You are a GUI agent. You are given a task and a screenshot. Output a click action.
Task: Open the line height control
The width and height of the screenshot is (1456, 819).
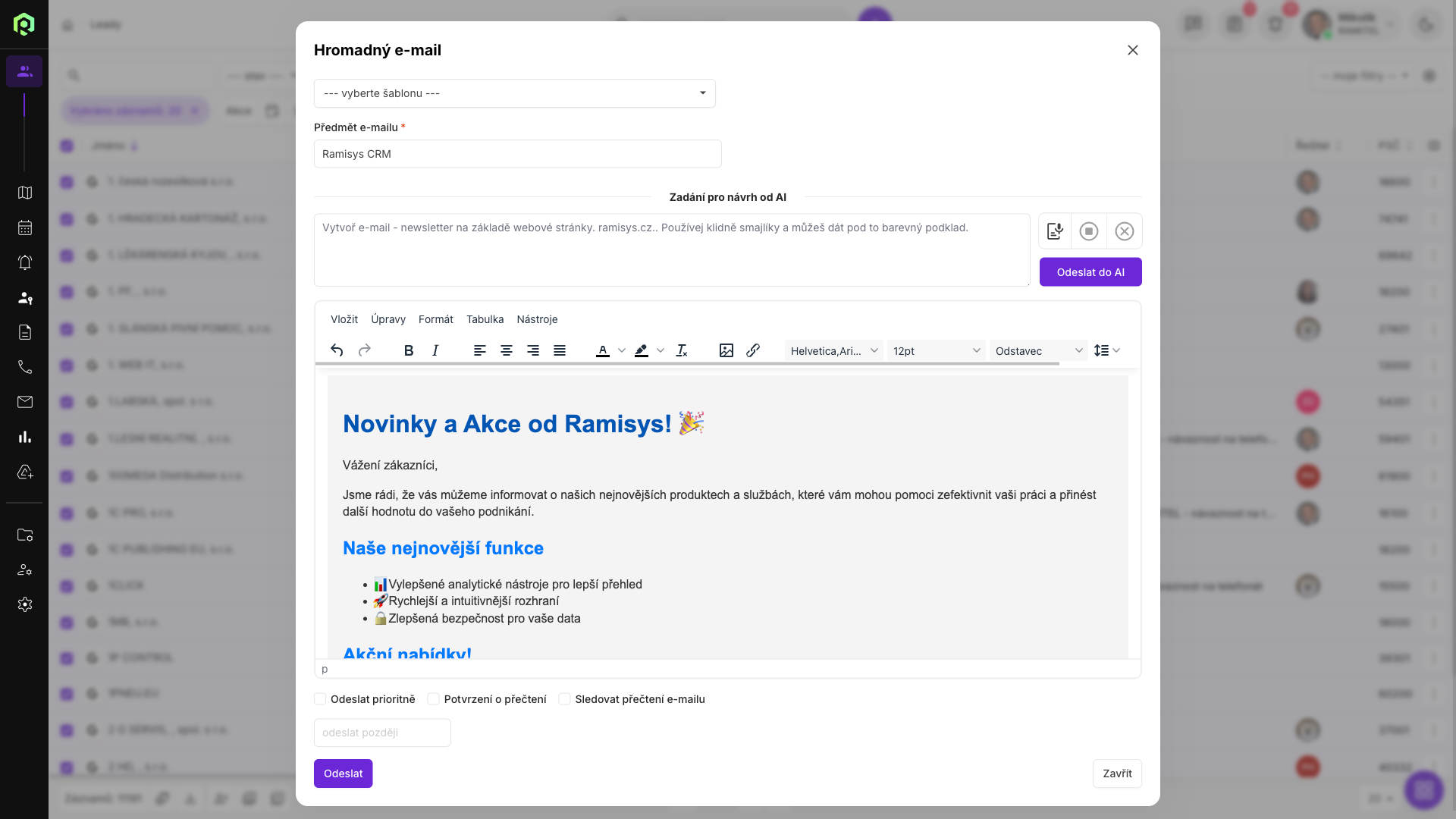click(x=1102, y=350)
